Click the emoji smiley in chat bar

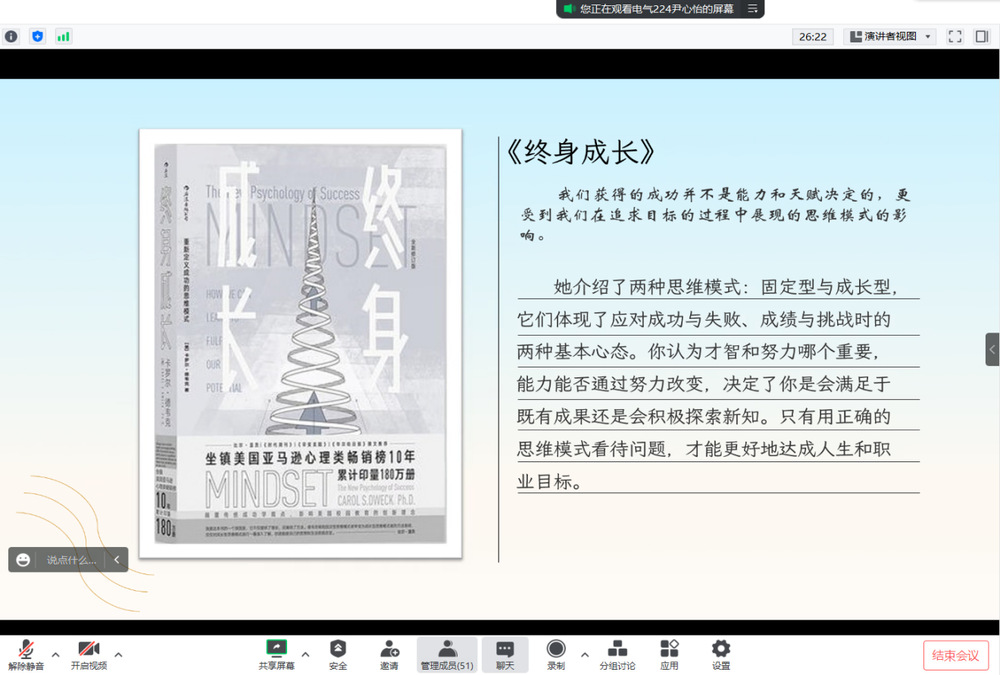click(x=23, y=560)
